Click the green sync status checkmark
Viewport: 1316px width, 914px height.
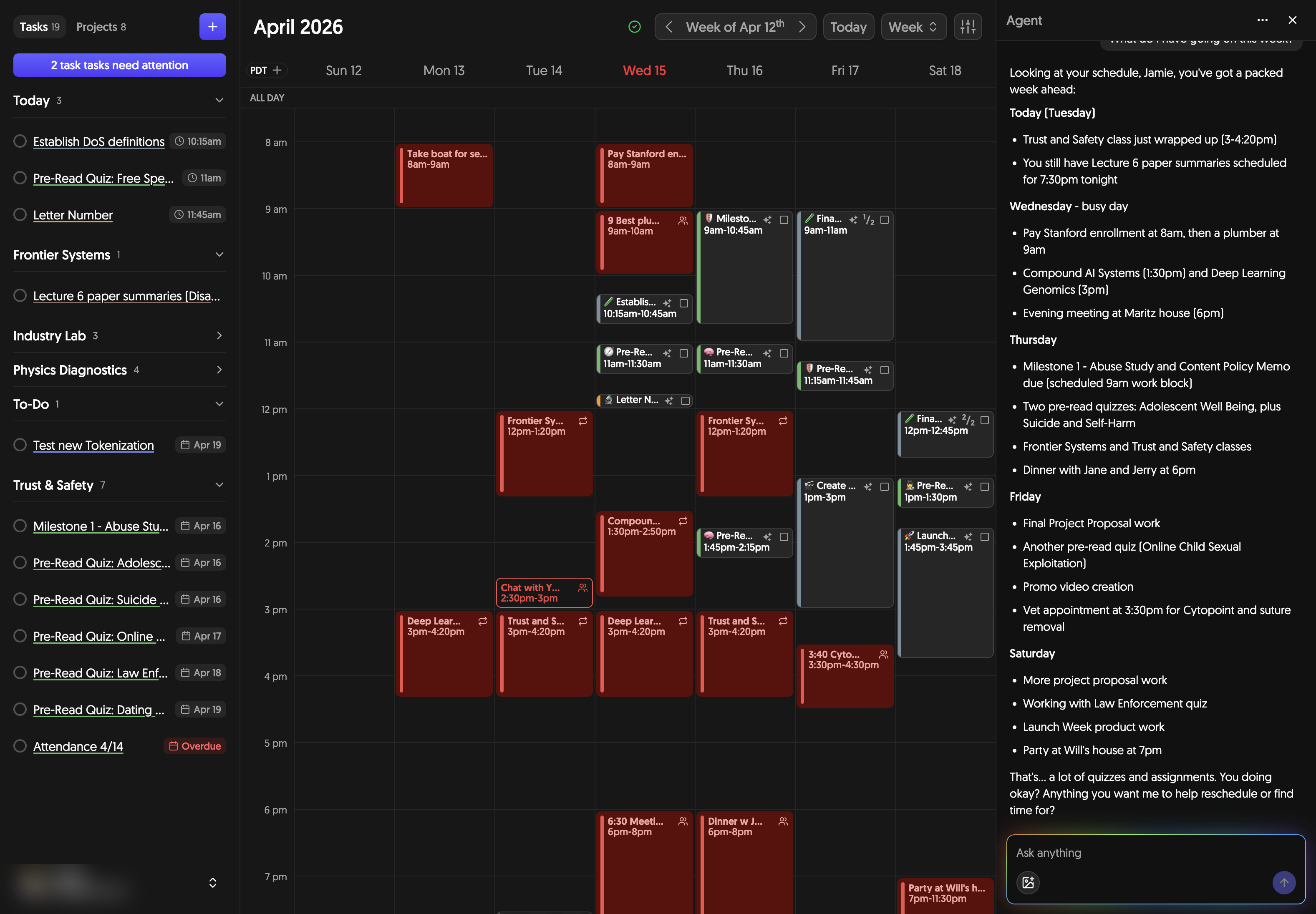click(634, 27)
